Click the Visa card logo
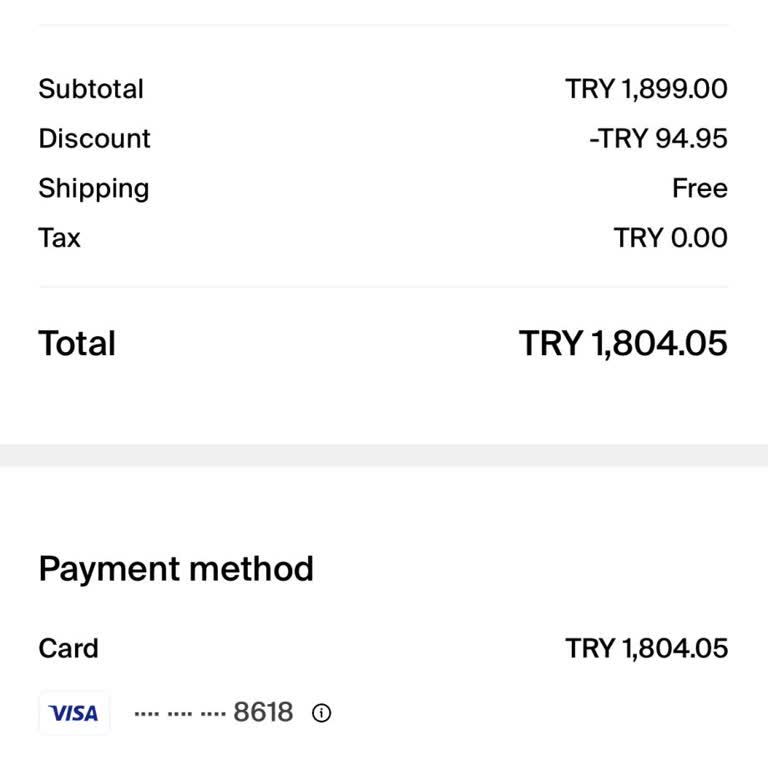 (74, 713)
